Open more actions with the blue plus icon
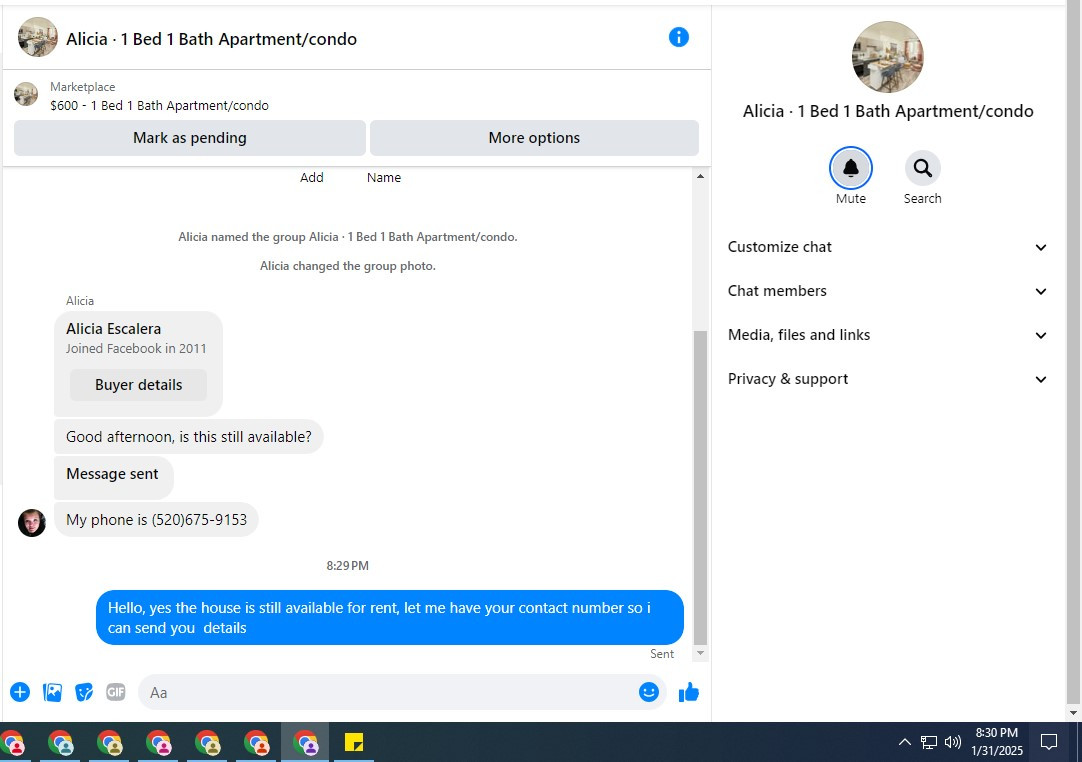The height and width of the screenshot is (762, 1082). (20, 692)
